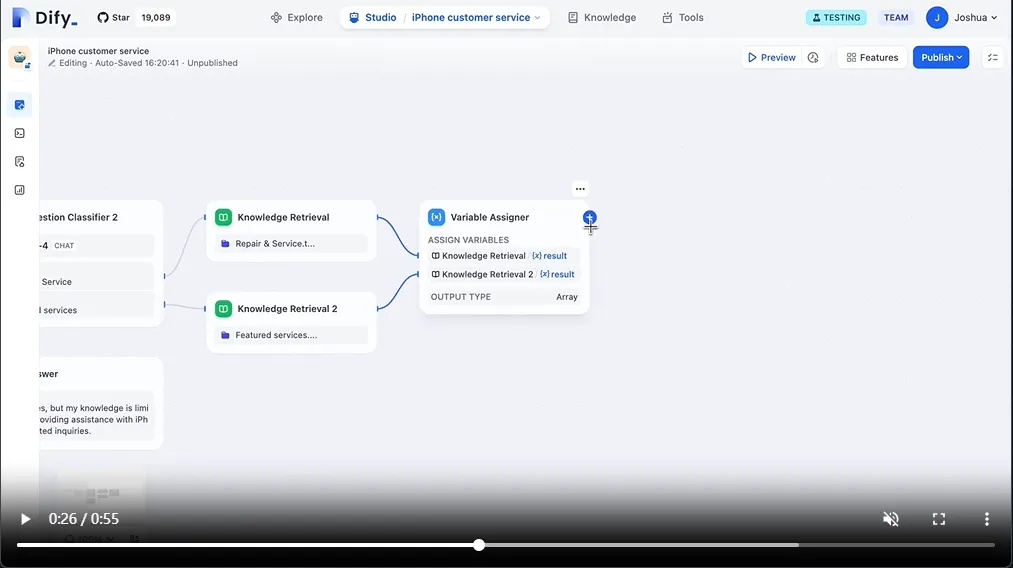Go to the Explore tab

click(x=297, y=17)
